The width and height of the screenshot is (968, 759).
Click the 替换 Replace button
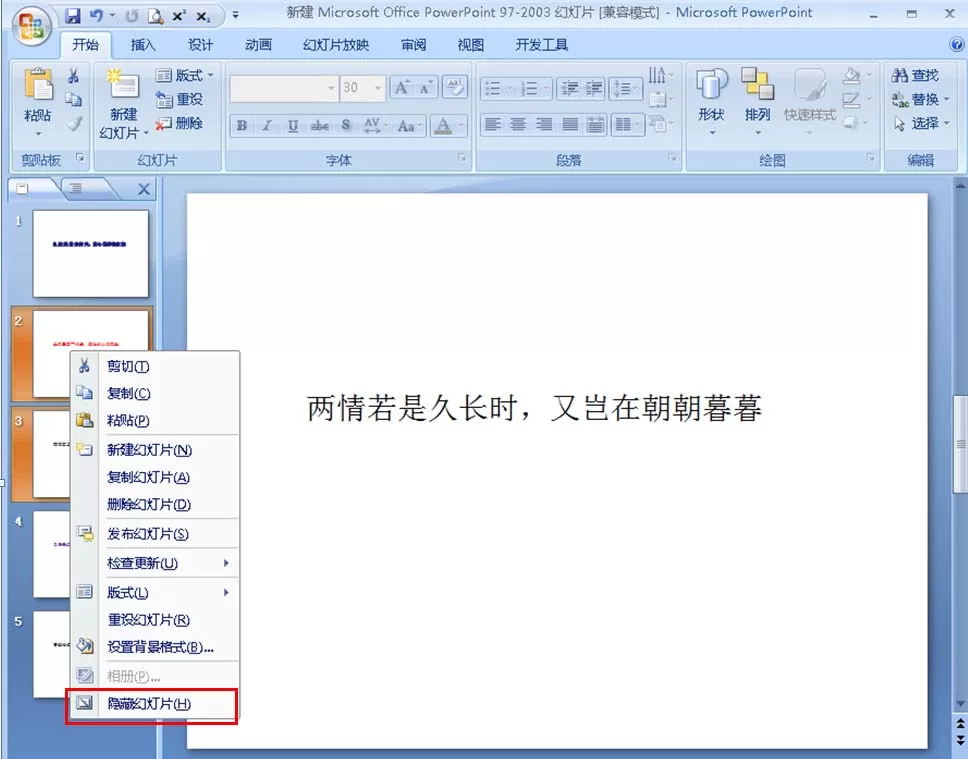tap(920, 99)
